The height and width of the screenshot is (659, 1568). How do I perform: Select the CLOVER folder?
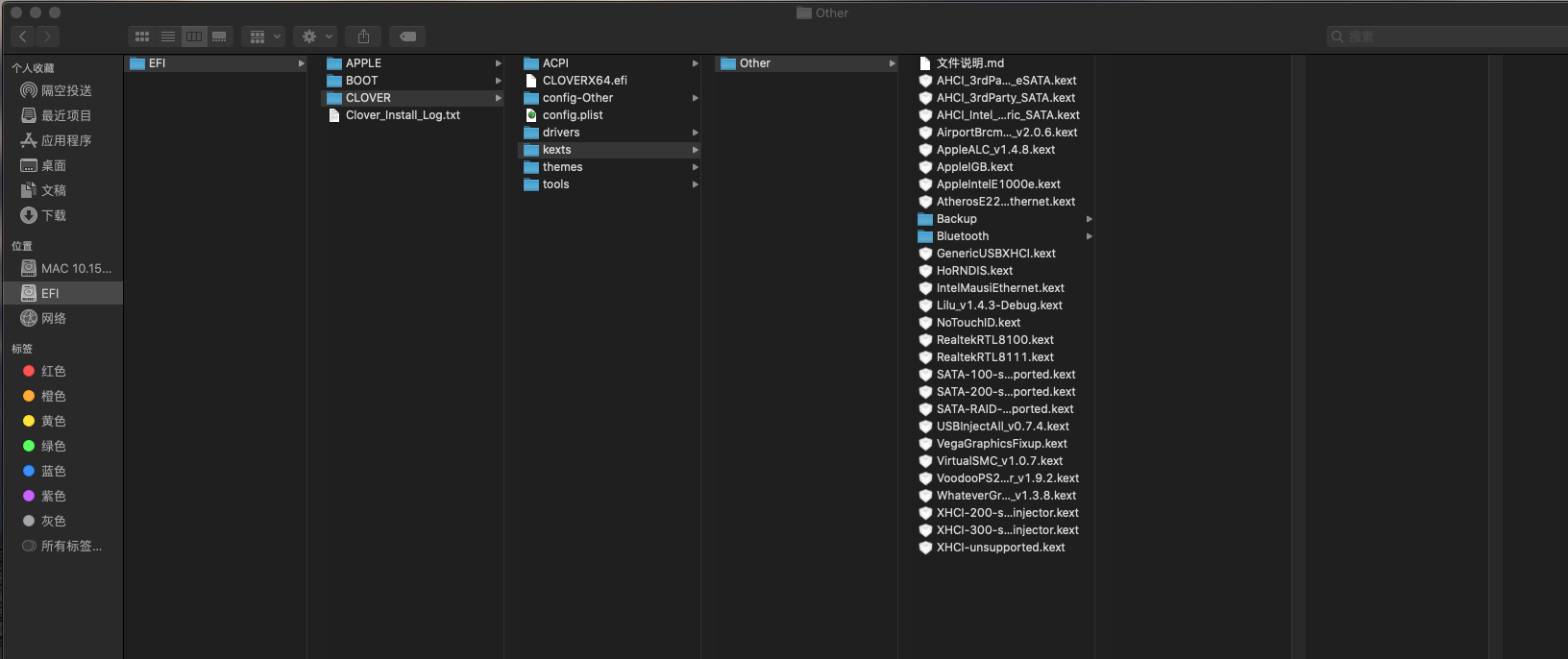pos(413,98)
